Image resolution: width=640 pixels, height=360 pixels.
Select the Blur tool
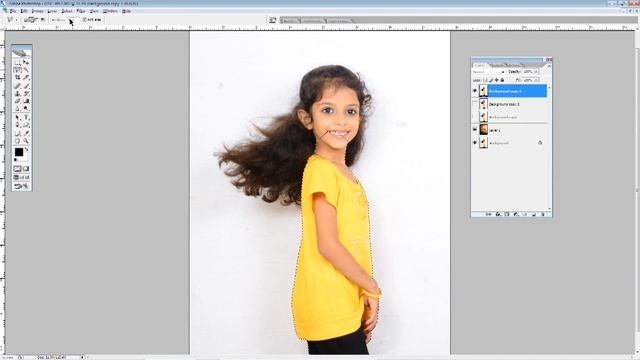point(18,108)
